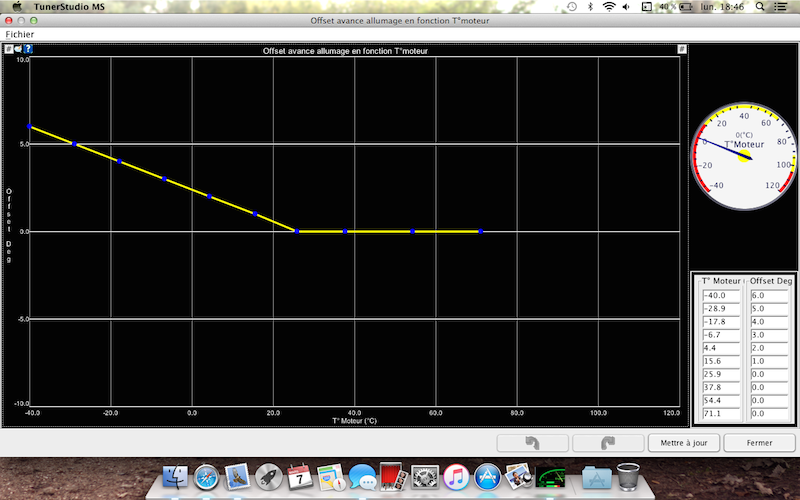This screenshot has height=500, width=800.
Task: Select the T° Moteur cell 15.6
Action: coord(721,361)
